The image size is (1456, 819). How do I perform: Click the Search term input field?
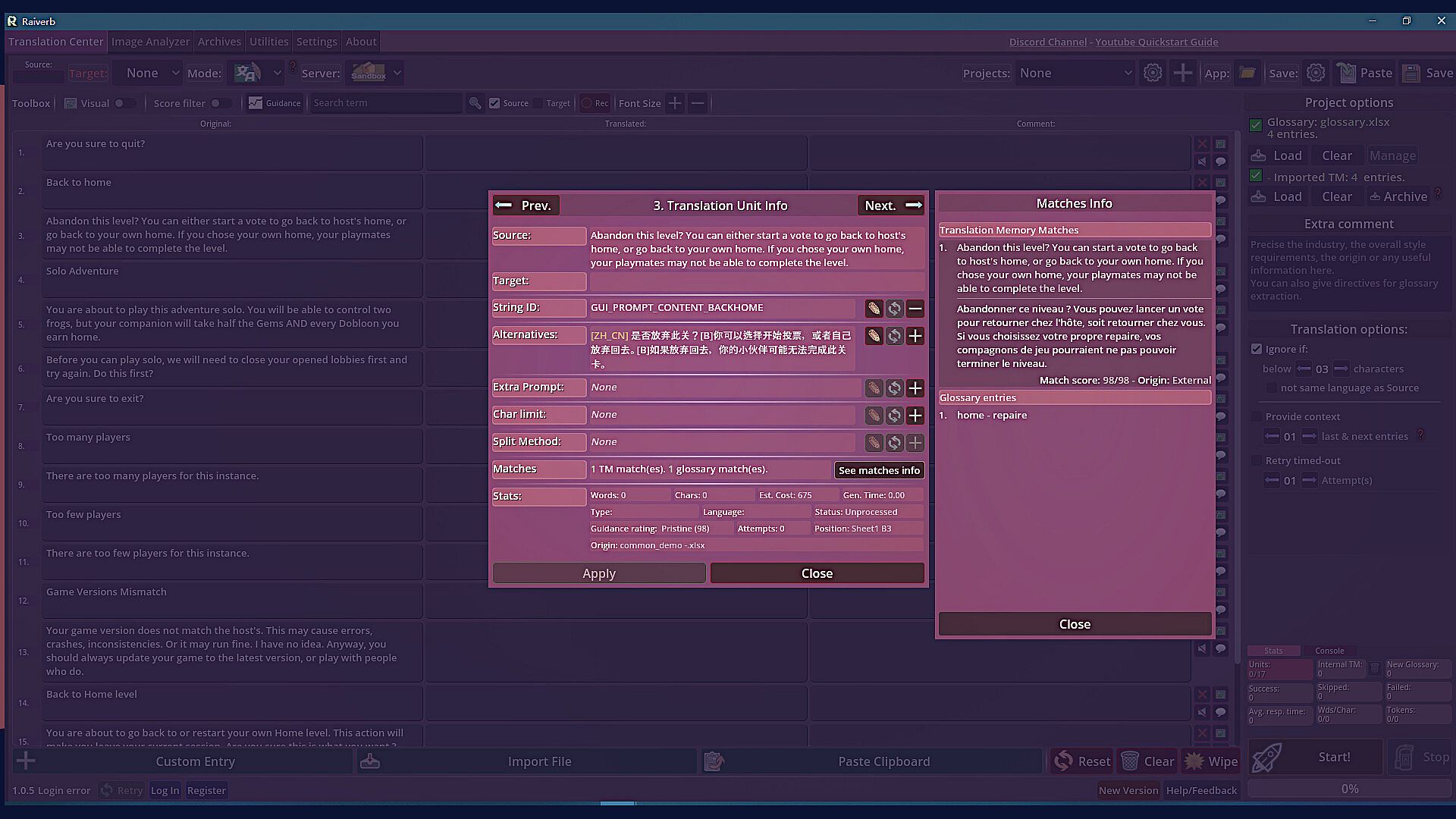pyautogui.click(x=385, y=103)
